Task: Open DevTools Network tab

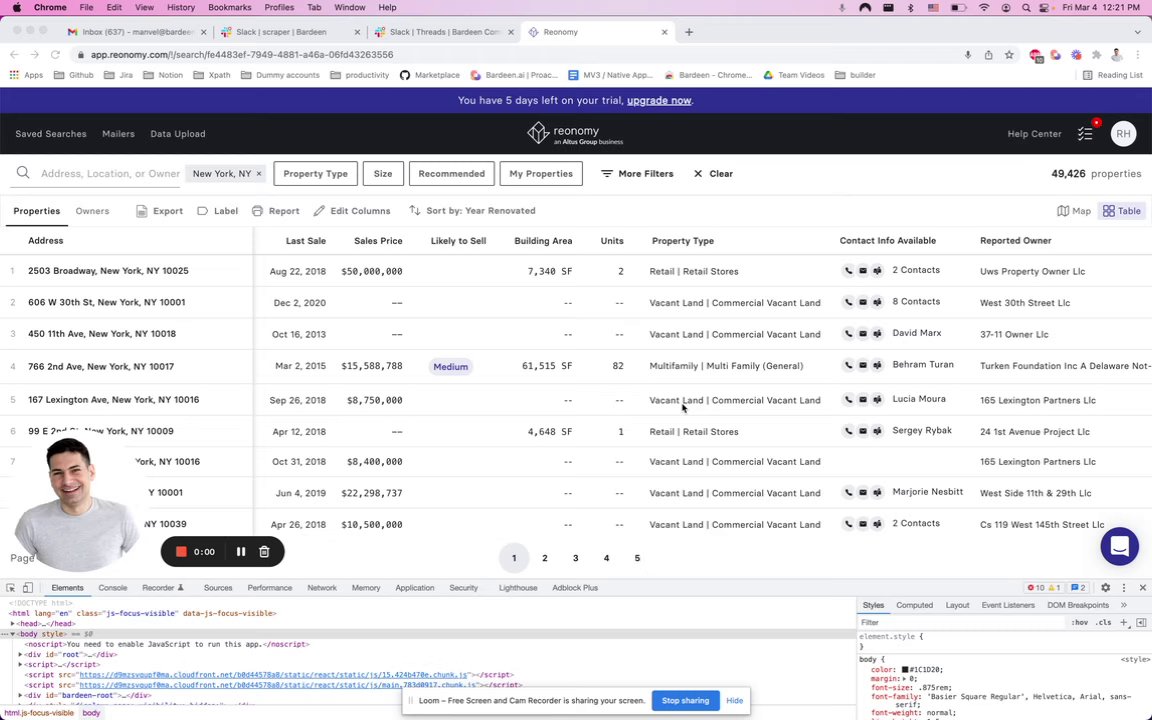Action: click(322, 588)
